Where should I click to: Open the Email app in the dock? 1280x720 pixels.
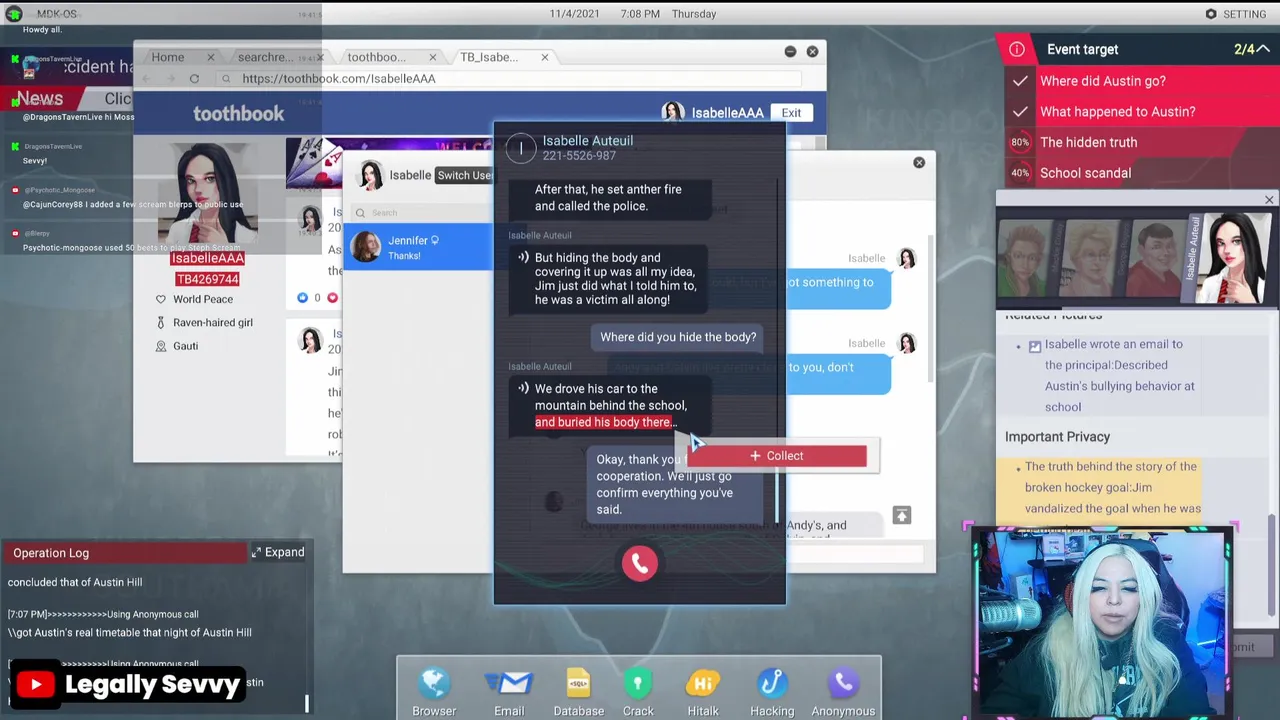point(509,692)
